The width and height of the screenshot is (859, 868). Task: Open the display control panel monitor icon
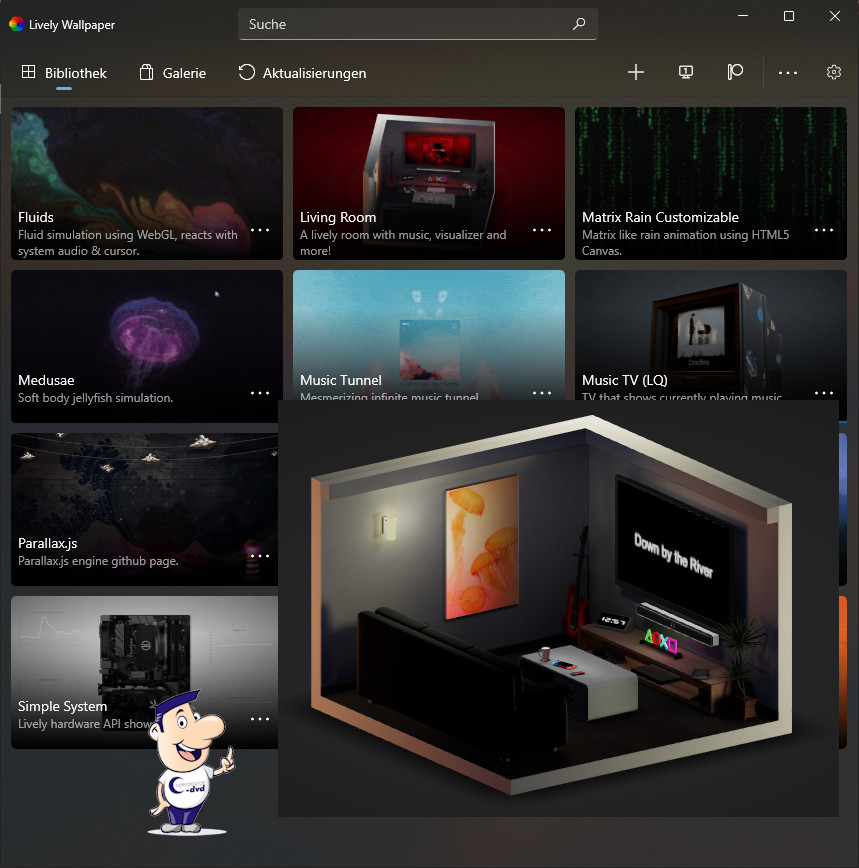(686, 72)
